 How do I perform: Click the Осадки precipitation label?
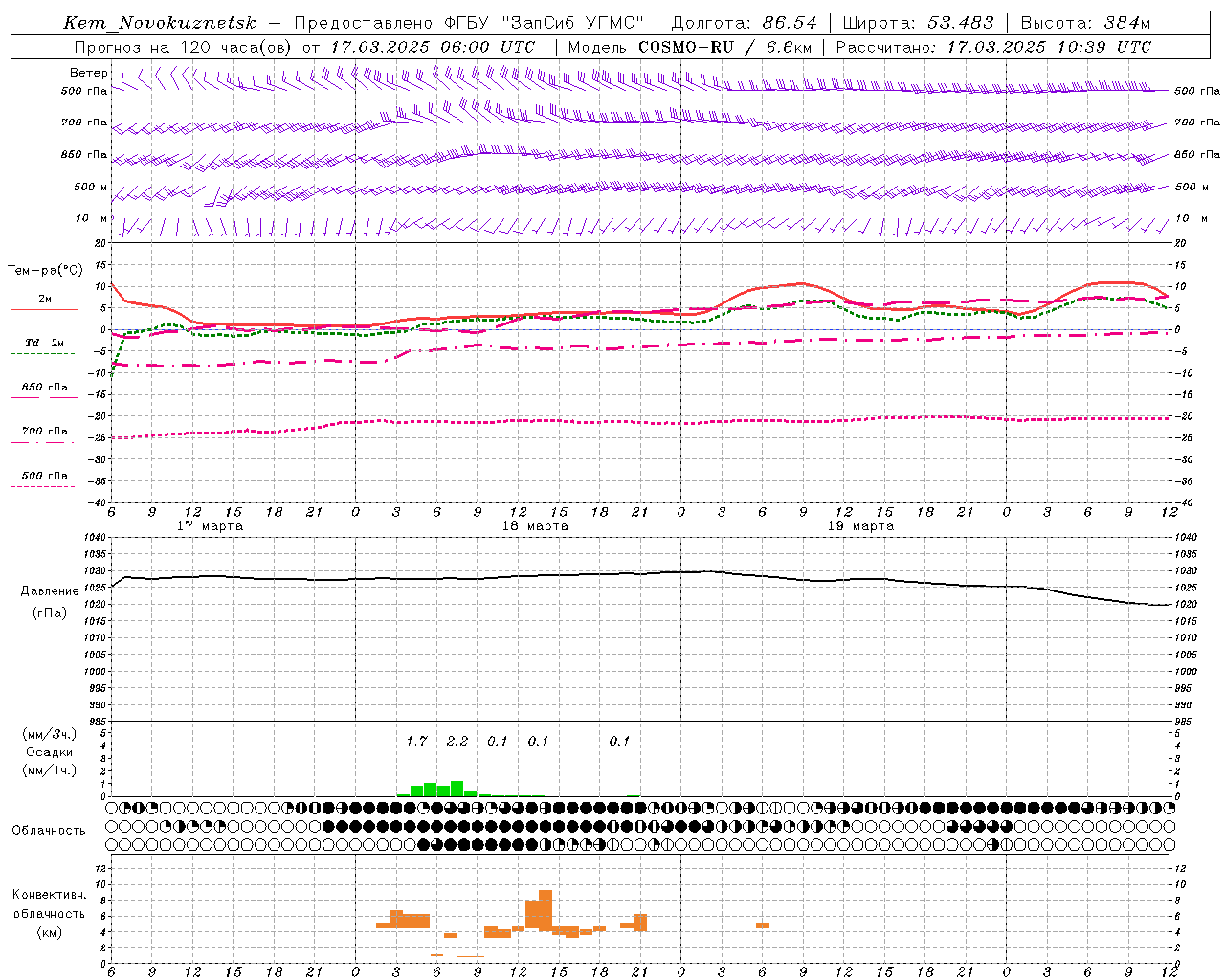(x=49, y=752)
